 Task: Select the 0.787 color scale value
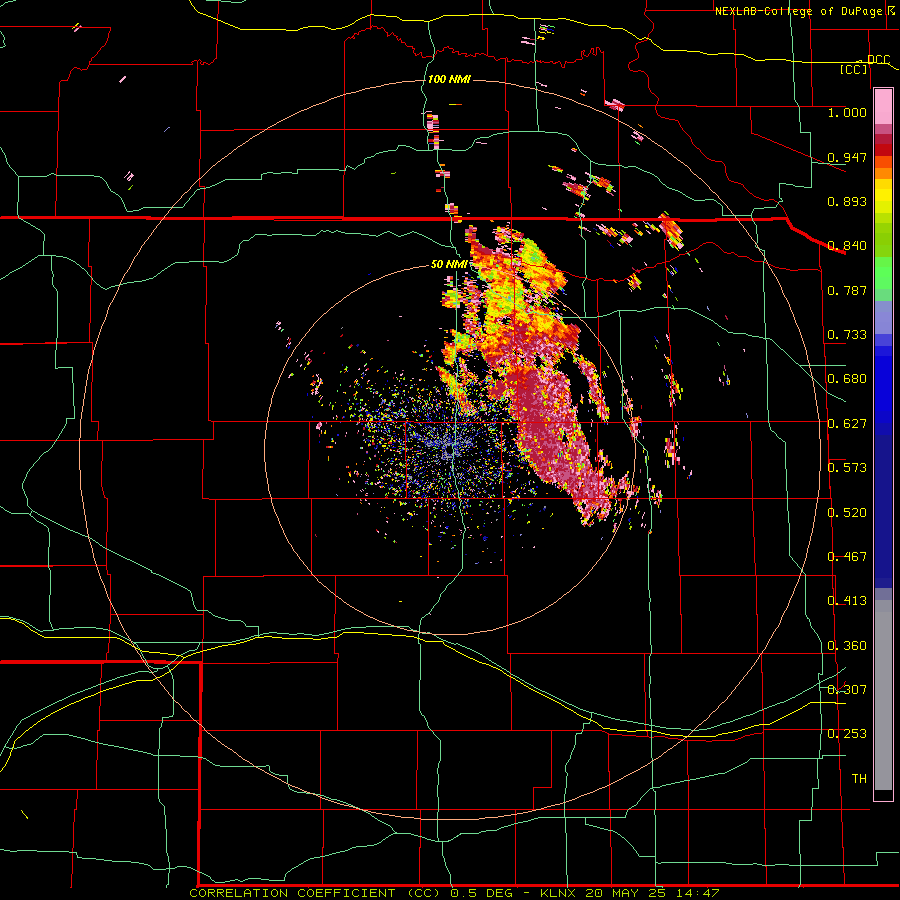(x=847, y=290)
